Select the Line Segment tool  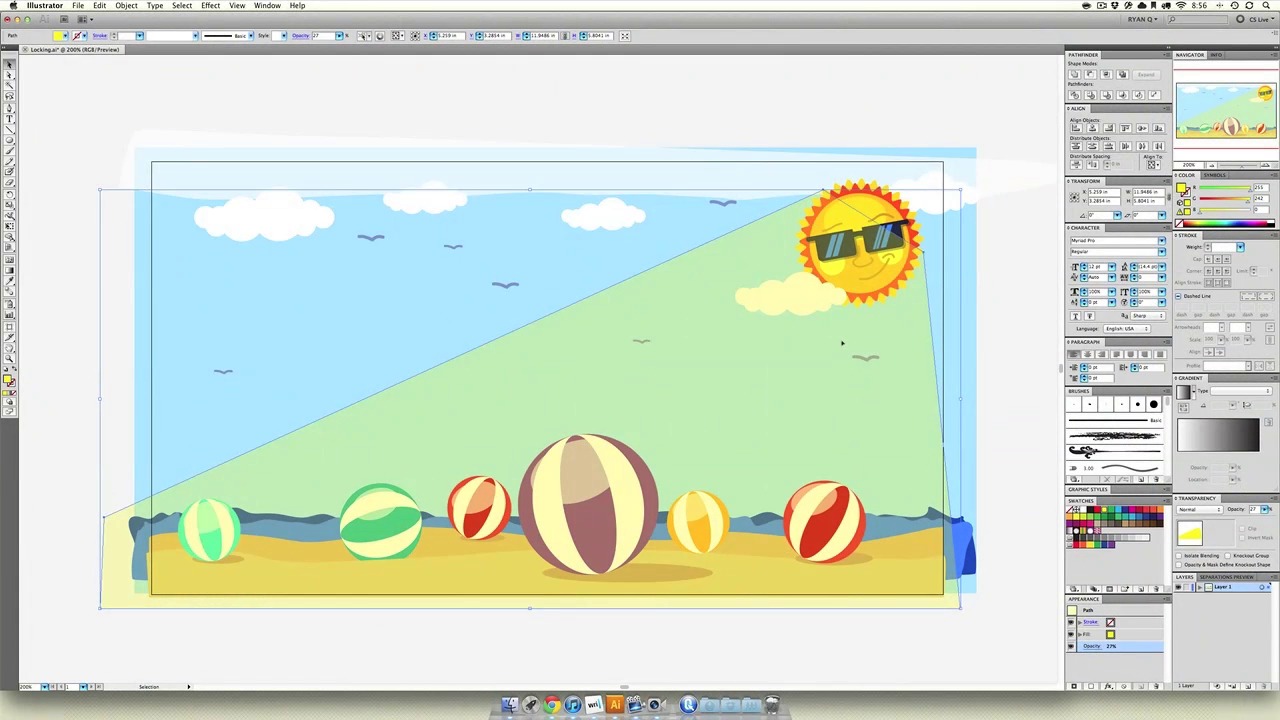pos(10,128)
